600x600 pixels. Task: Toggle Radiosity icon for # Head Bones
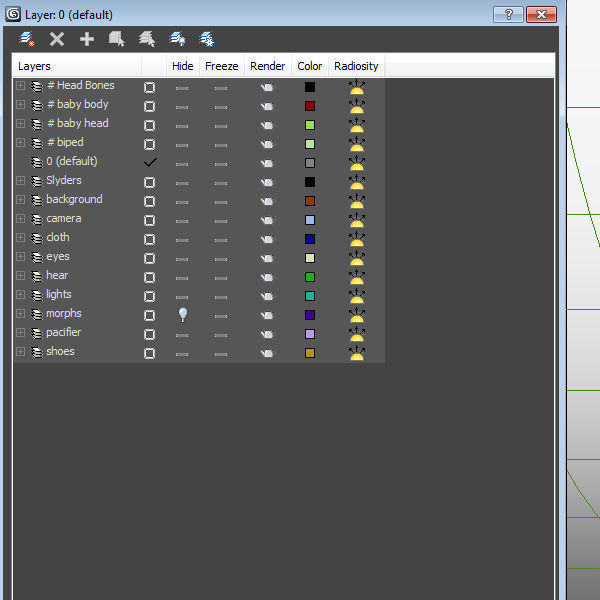pyautogui.click(x=357, y=87)
